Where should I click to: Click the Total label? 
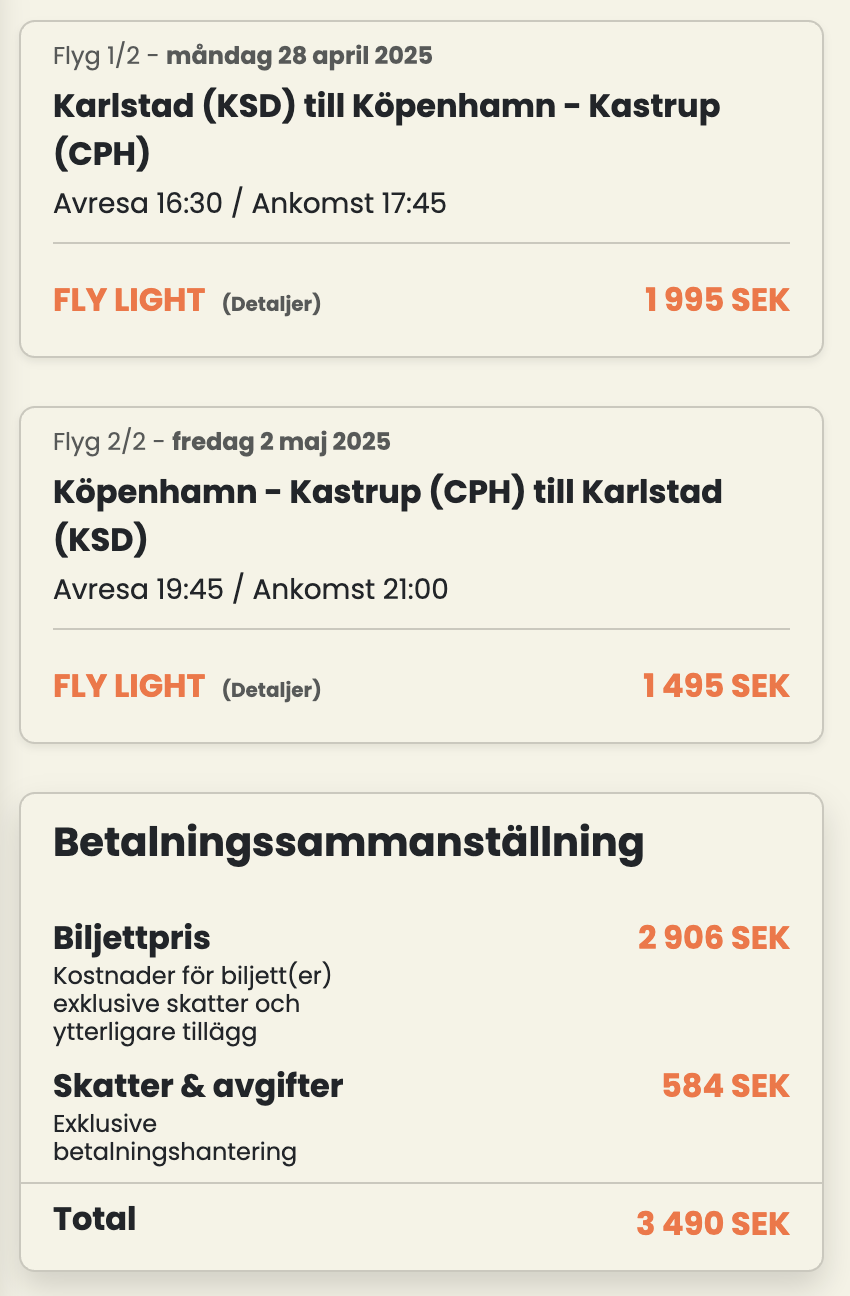pyautogui.click(x=95, y=1219)
